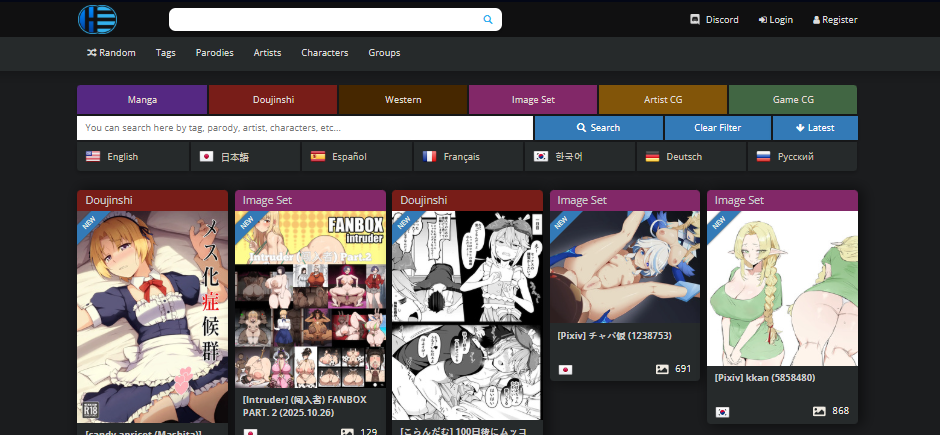
Task: Toggle the red Doujinshi category filter
Action: 273,99
